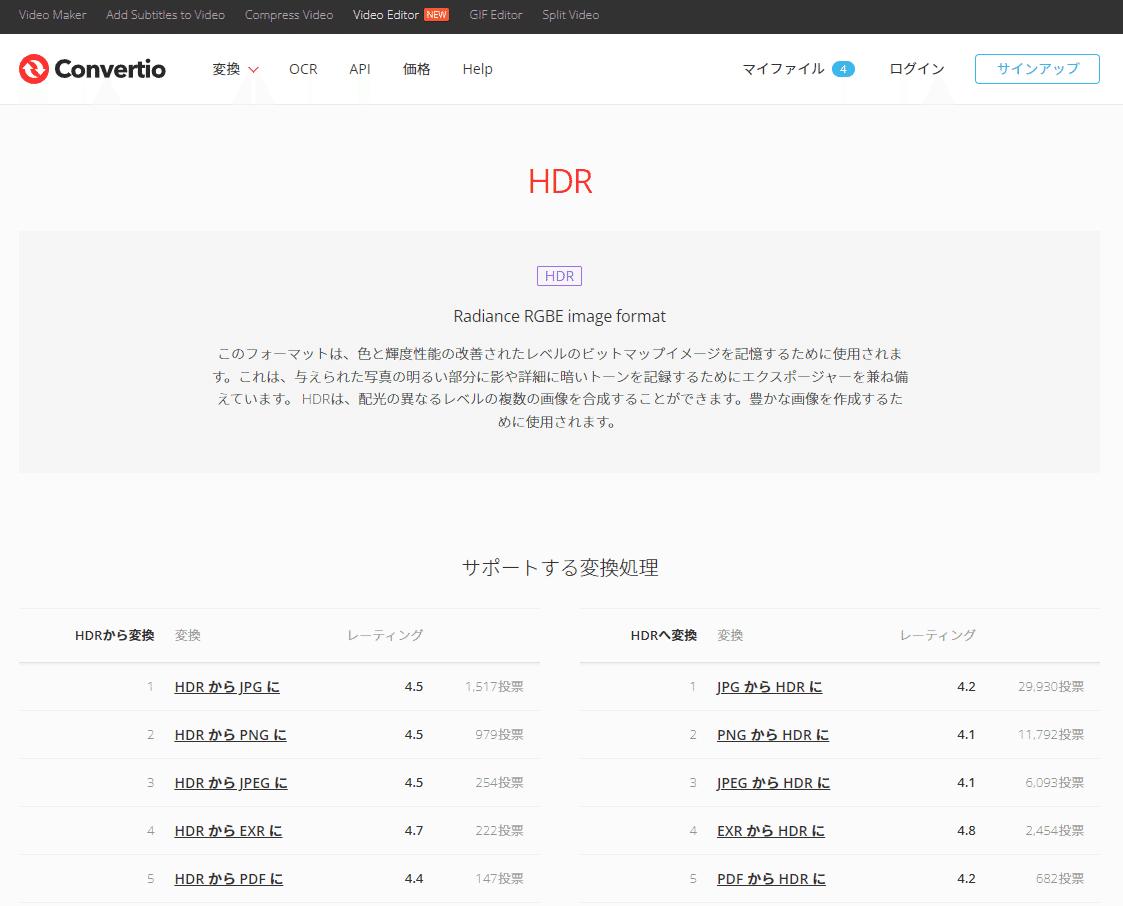Open the HDR から EXR に conversion

tap(228, 831)
